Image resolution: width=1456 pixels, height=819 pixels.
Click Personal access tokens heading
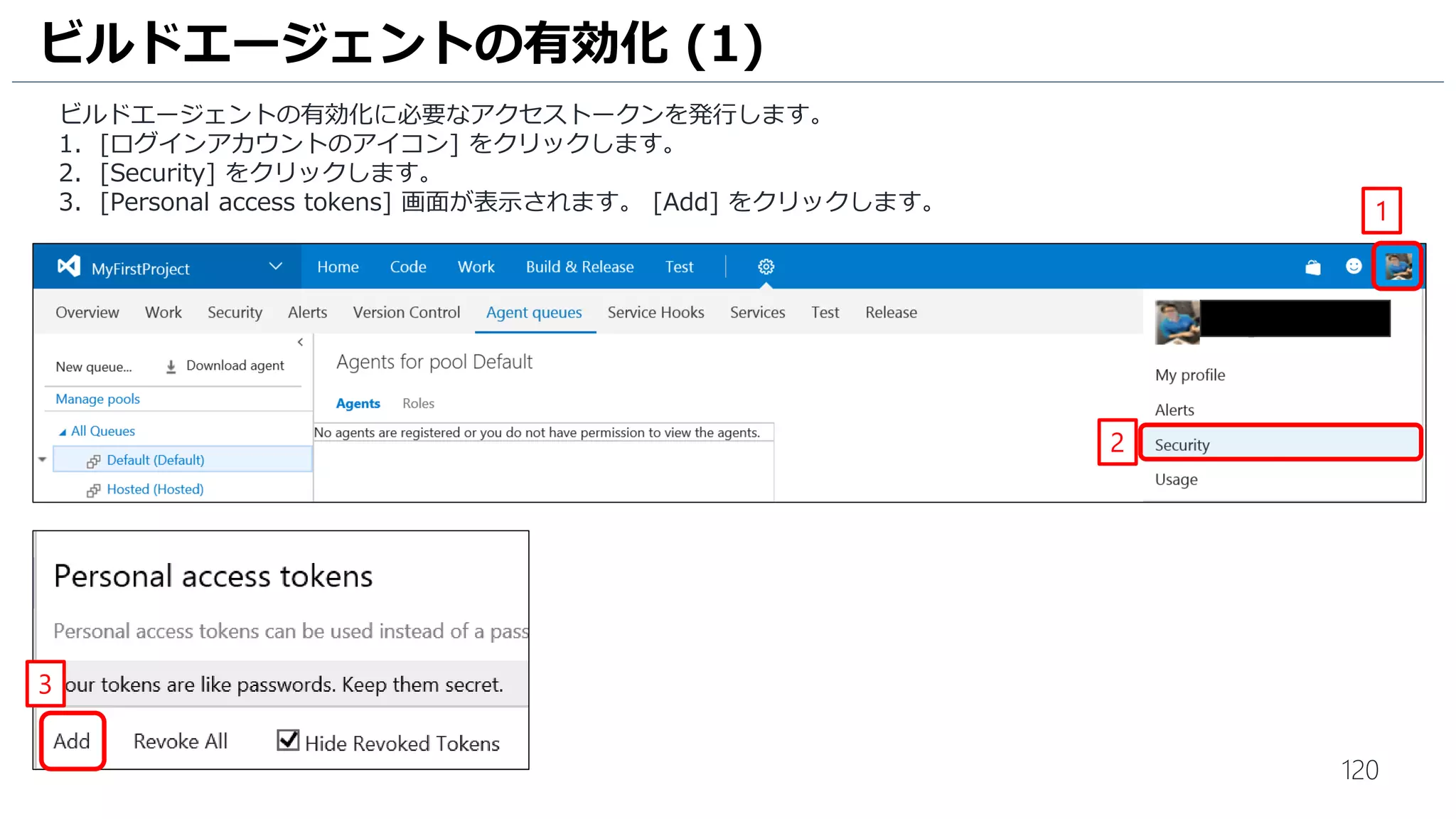point(213,577)
